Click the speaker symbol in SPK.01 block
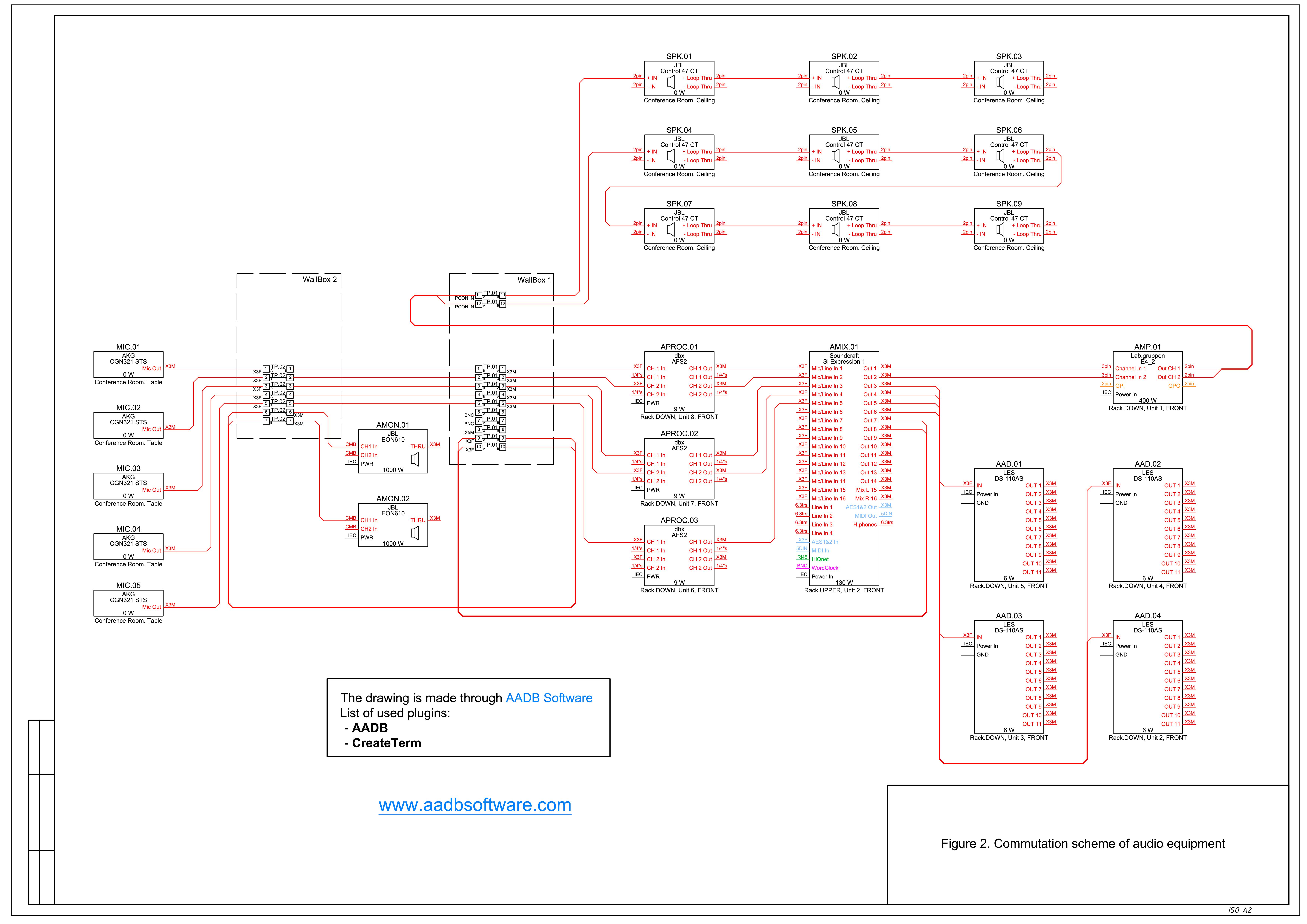This screenshot has width=1307, height=924. pos(671,82)
